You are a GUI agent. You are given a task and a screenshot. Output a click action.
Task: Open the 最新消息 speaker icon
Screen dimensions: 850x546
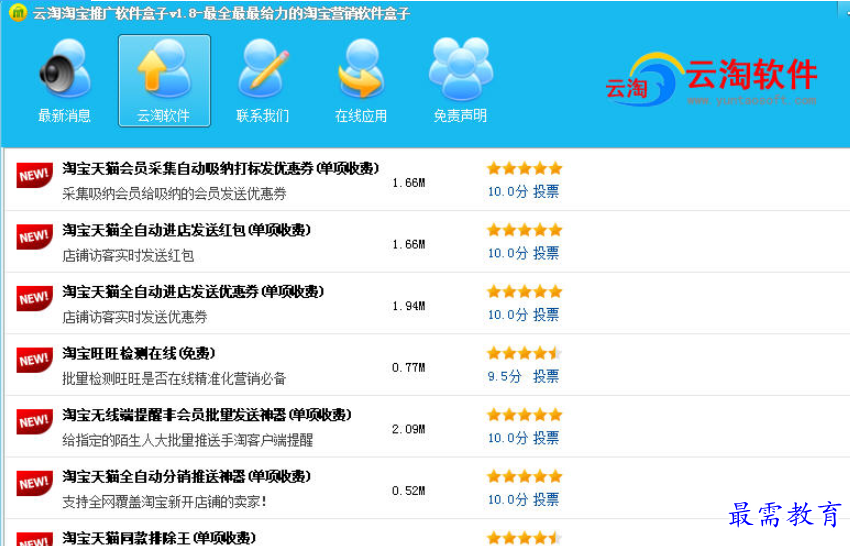65,80
